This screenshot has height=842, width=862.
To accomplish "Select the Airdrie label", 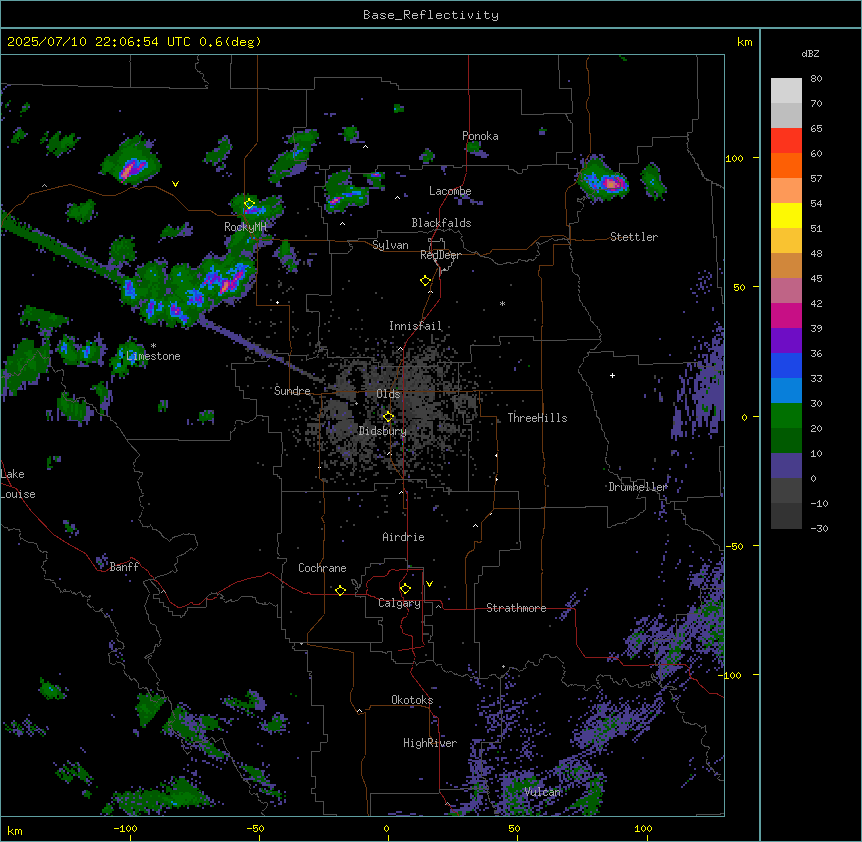I will point(403,537).
